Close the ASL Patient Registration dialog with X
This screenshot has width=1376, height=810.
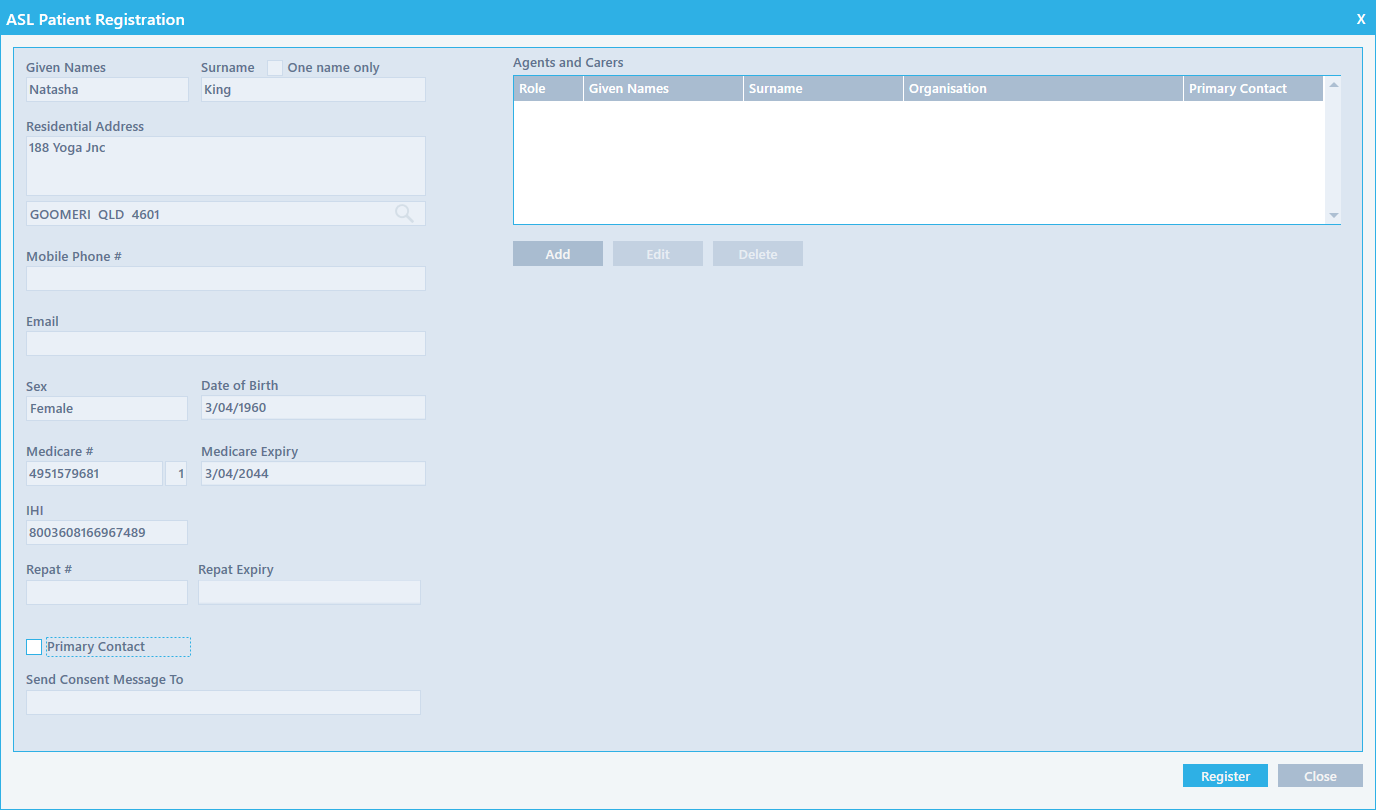[1360, 19]
